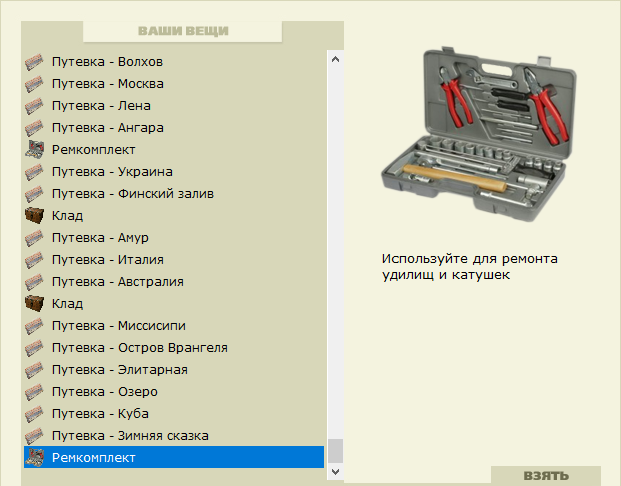Viewport: 621px width, 486px height.
Task: Click the ticket icon beside Путевка - Остров Врангеля
Action: [x=34, y=348]
